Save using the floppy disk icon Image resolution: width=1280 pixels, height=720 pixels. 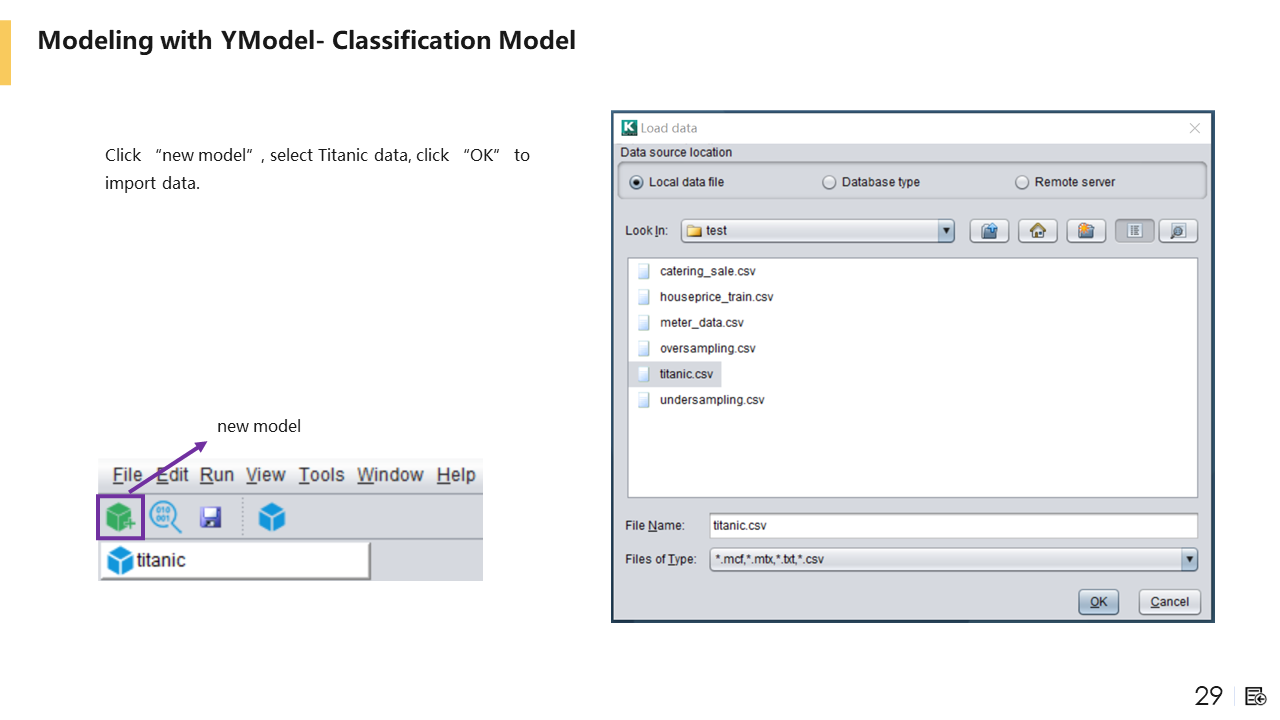(x=210, y=517)
